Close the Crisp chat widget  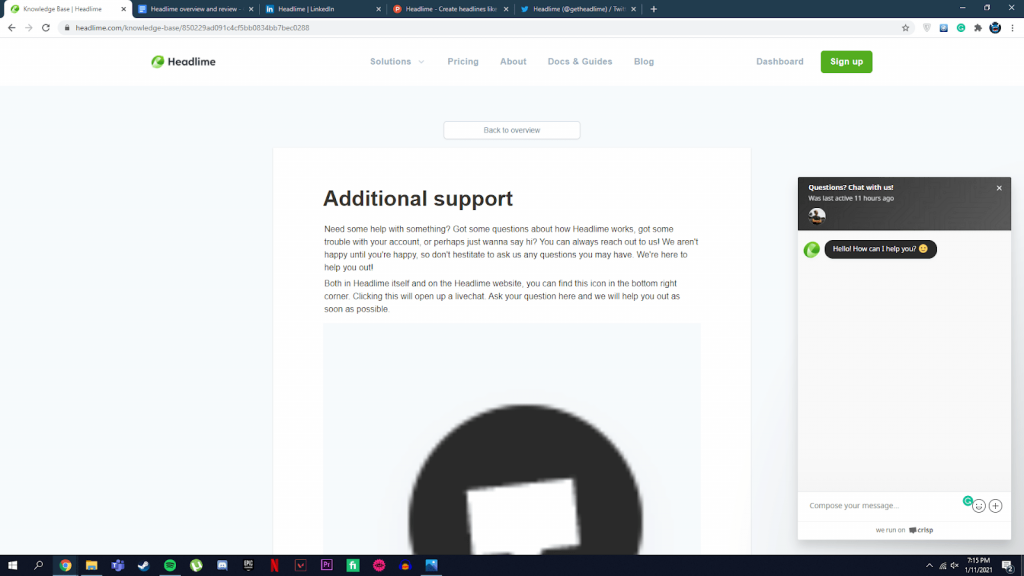point(999,188)
